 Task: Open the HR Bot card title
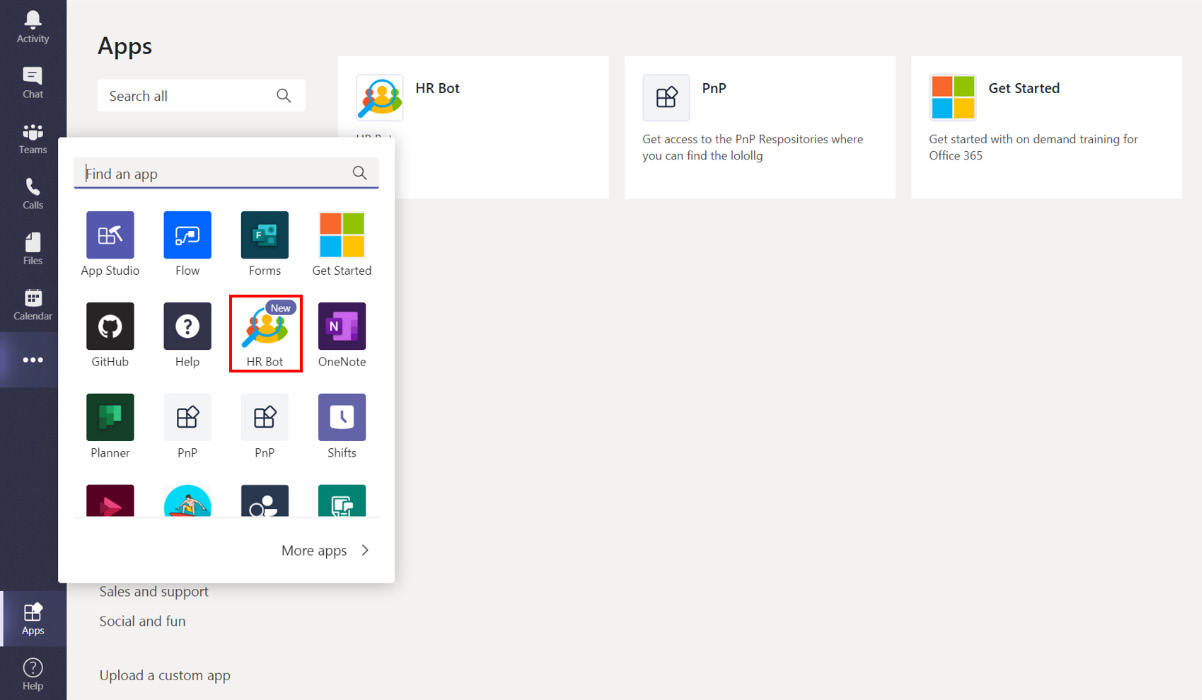(x=438, y=88)
